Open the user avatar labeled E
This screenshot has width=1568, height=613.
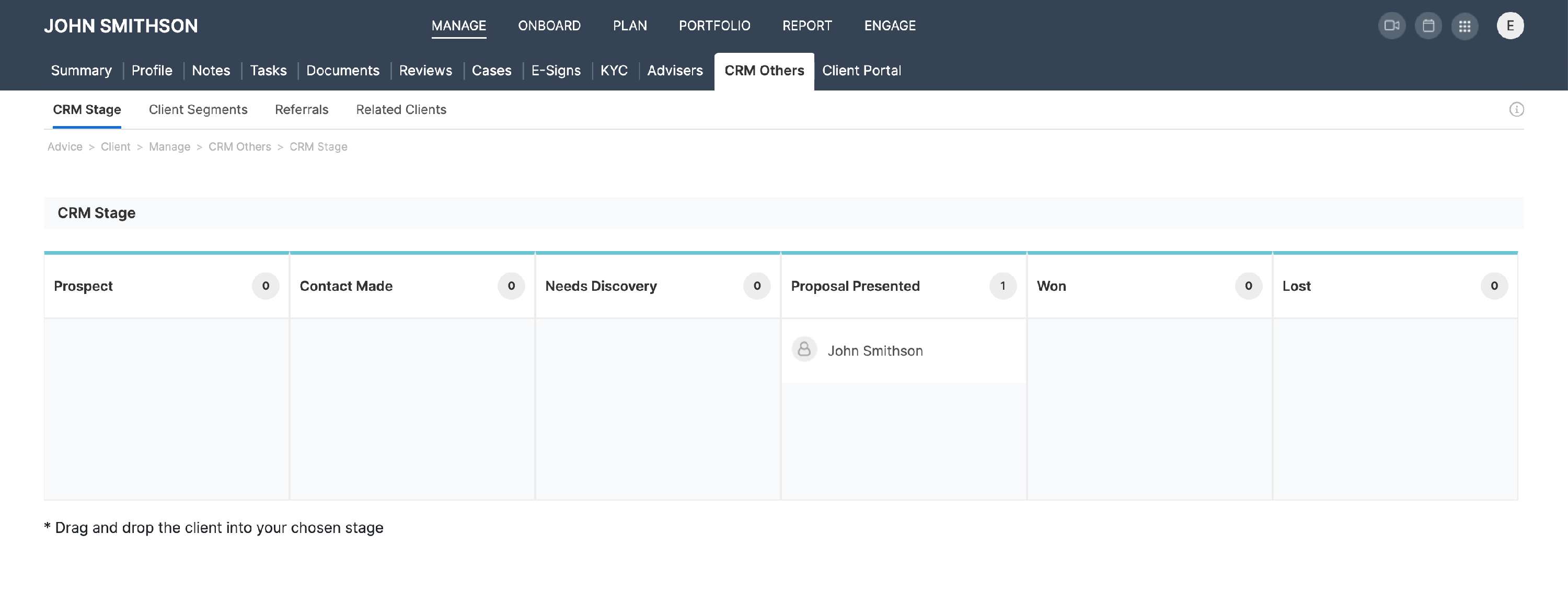coord(1510,26)
